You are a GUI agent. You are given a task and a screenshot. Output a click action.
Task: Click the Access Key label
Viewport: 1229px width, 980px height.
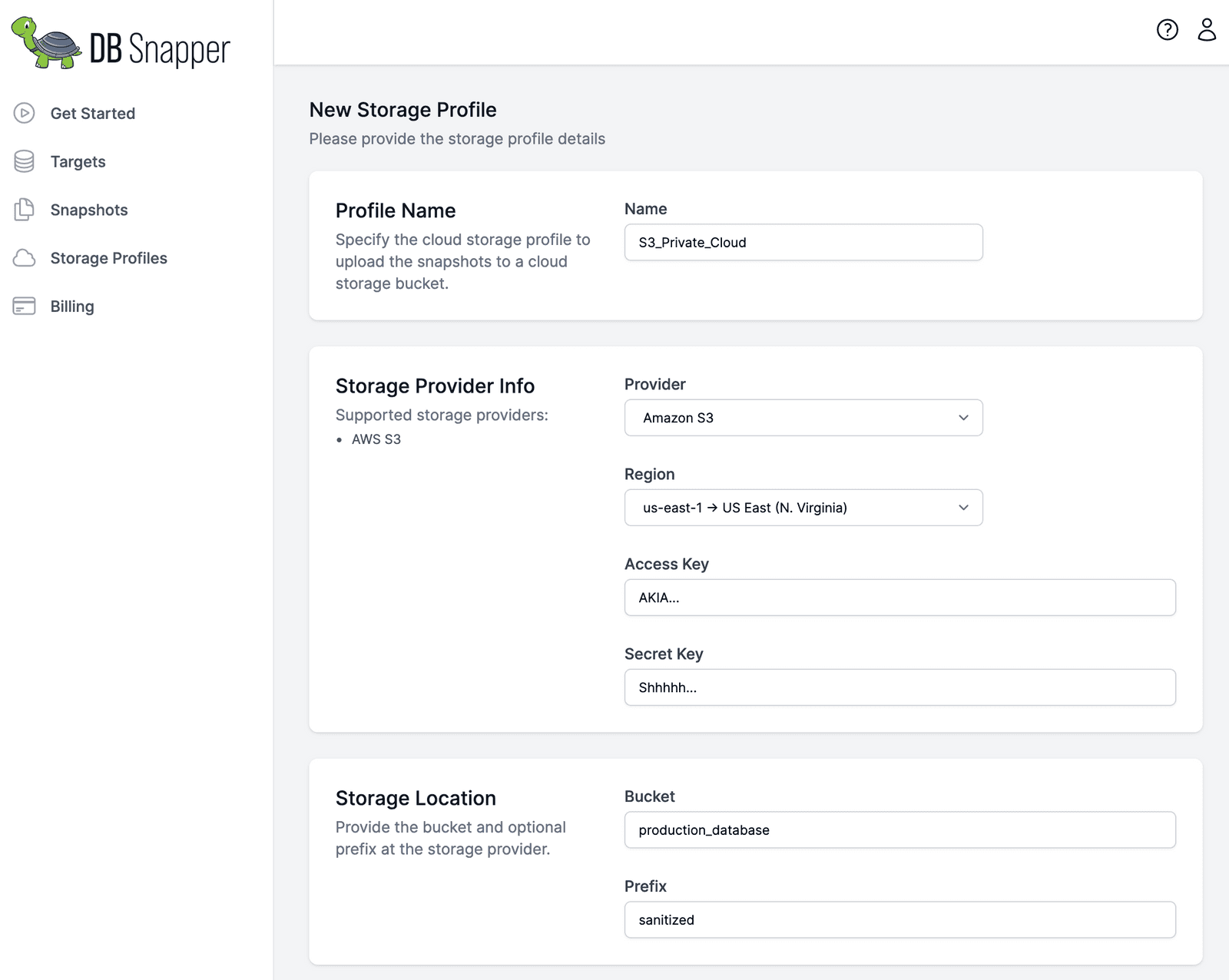coord(666,564)
